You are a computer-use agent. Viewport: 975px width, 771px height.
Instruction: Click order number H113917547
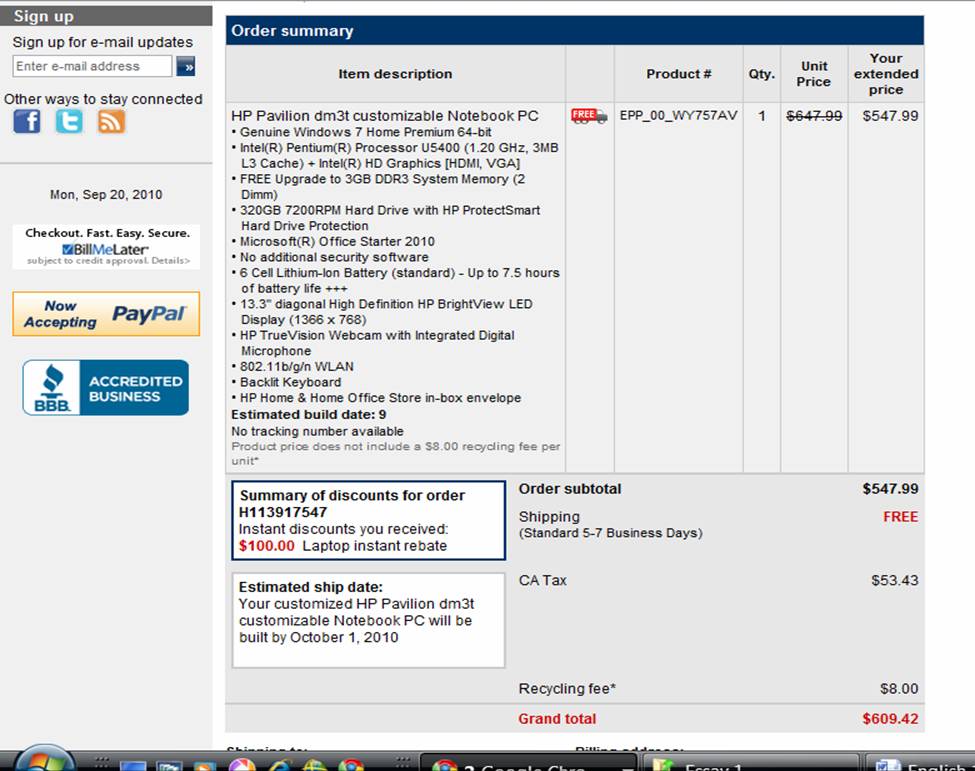(x=283, y=512)
